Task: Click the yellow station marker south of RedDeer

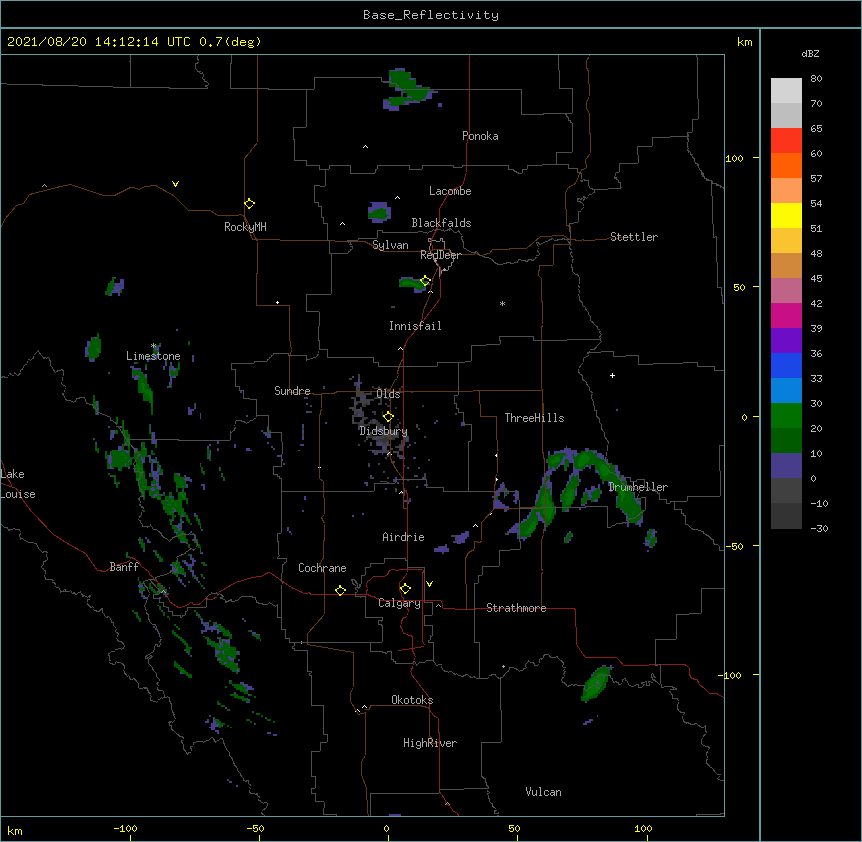Action: (x=425, y=281)
